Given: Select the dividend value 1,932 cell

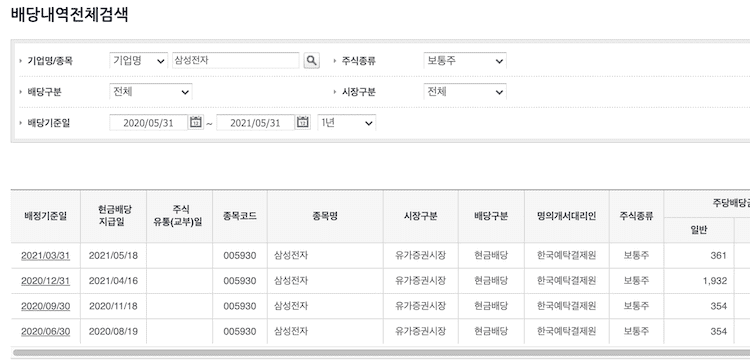Looking at the screenshot, I should pos(699,281).
